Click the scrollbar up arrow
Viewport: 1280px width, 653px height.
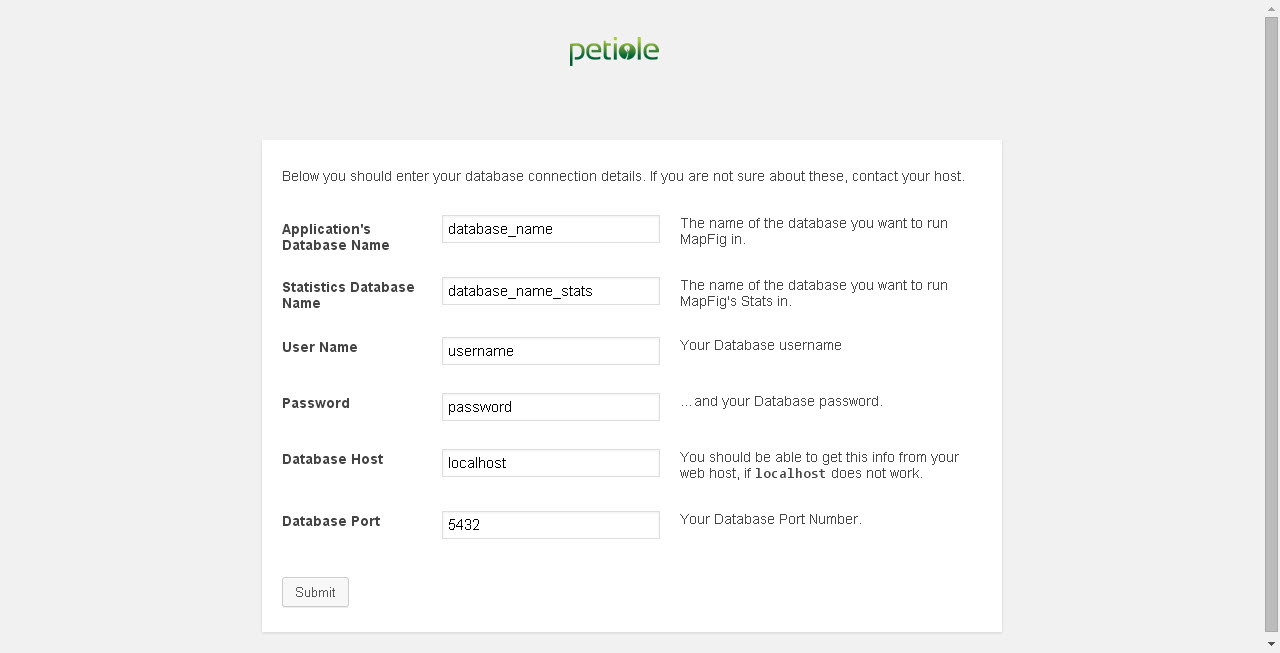pyautogui.click(x=1271, y=8)
